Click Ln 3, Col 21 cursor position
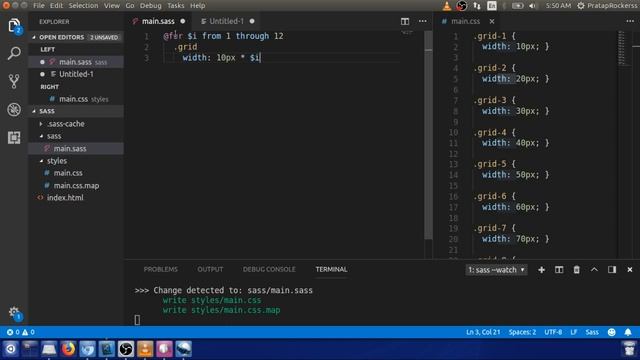 point(483,332)
